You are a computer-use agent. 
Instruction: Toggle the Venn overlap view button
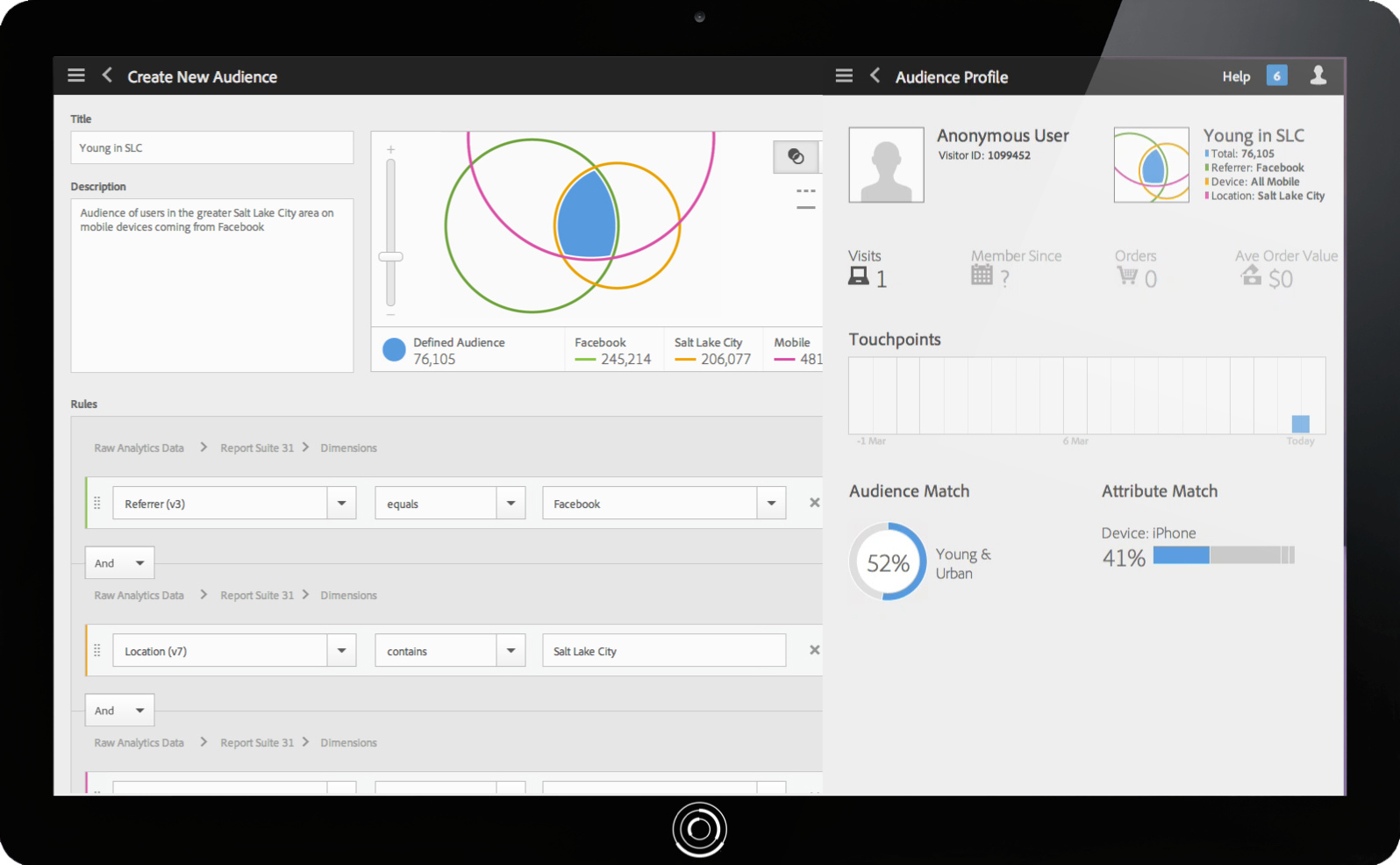point(796,156)
